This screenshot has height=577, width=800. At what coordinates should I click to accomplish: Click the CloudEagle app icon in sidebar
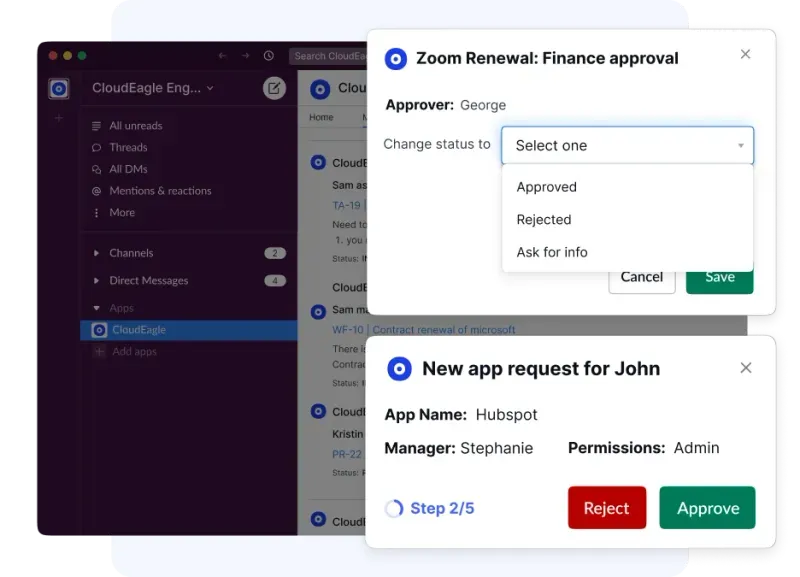pos(99,330)
